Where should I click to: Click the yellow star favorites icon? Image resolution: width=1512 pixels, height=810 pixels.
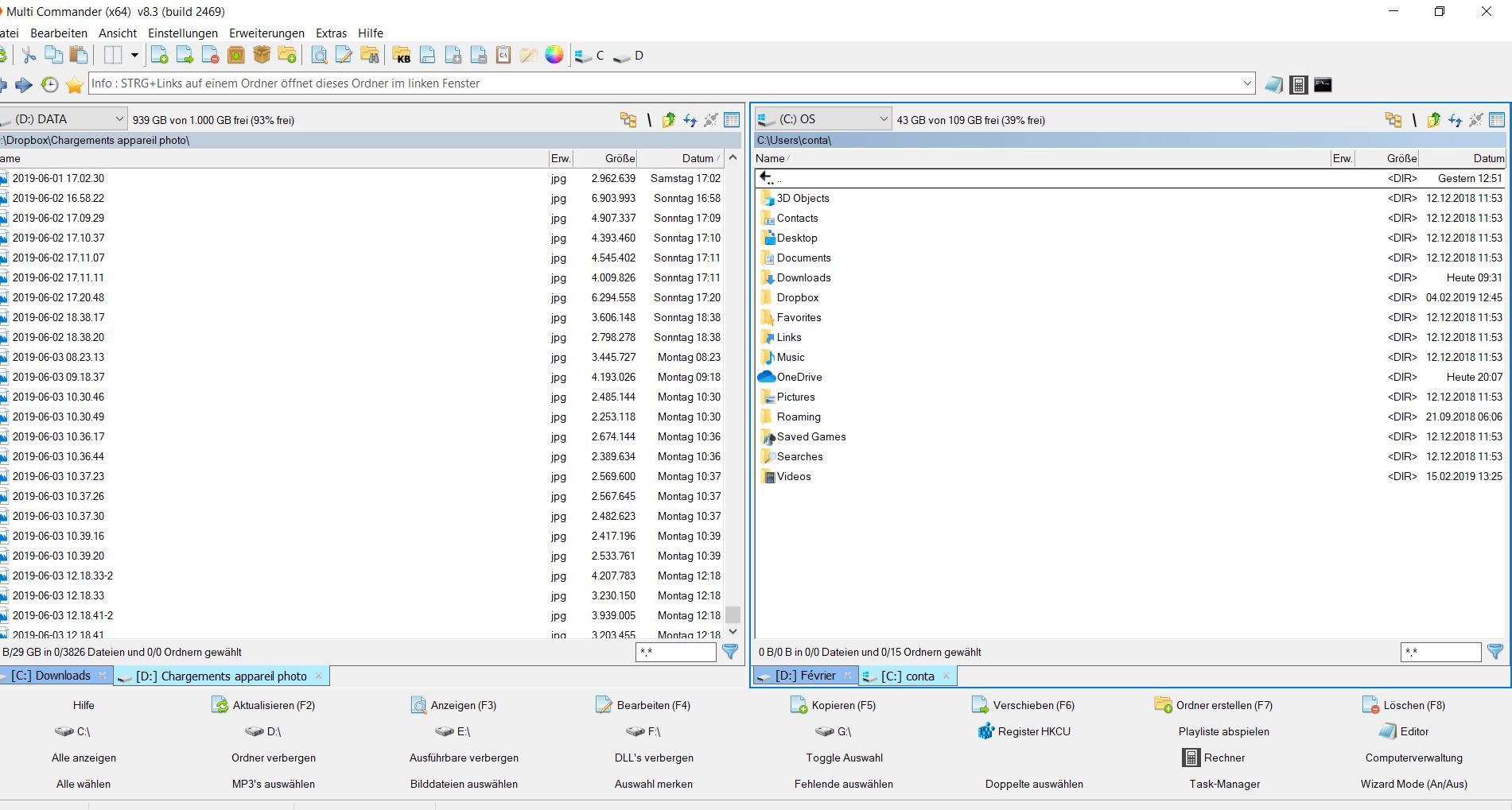75,84
